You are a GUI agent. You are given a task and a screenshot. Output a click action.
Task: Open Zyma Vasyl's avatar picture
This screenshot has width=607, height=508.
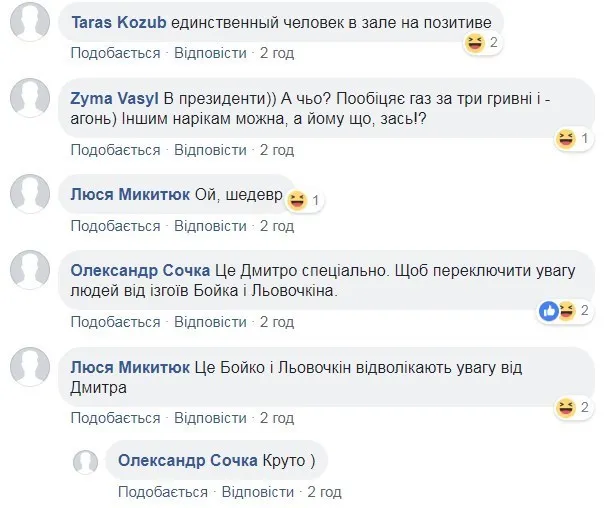pyautogui.click(x=30, y=98)
